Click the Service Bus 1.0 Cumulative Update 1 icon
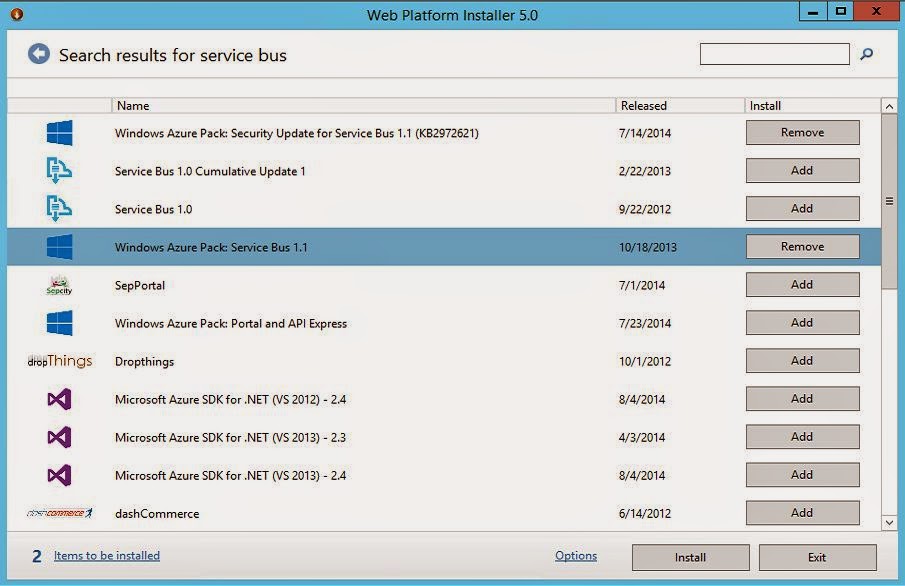This screenshot has height=586, width=905. point(59,170)
